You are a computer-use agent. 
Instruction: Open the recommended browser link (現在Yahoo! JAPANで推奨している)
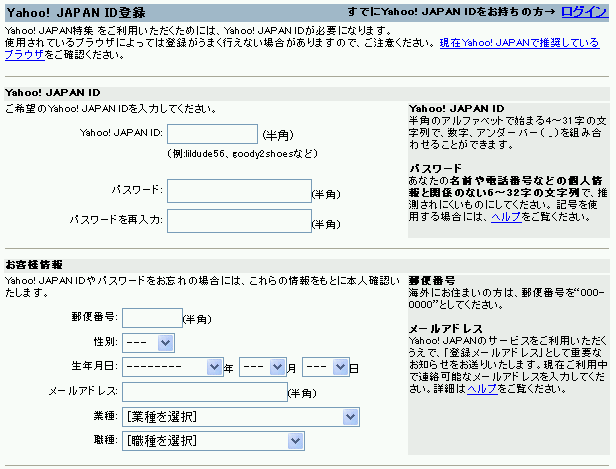click(519, 42)
